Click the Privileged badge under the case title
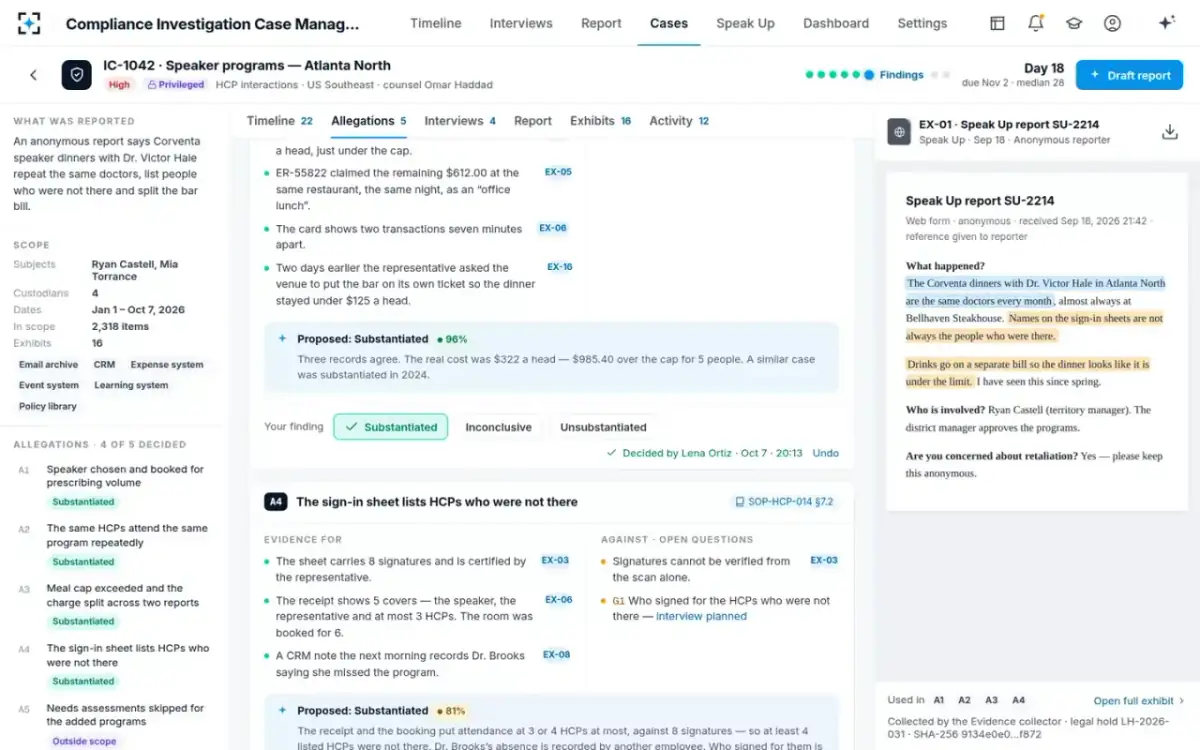Viewport: 1200px width, 750px height. (175, 85)
